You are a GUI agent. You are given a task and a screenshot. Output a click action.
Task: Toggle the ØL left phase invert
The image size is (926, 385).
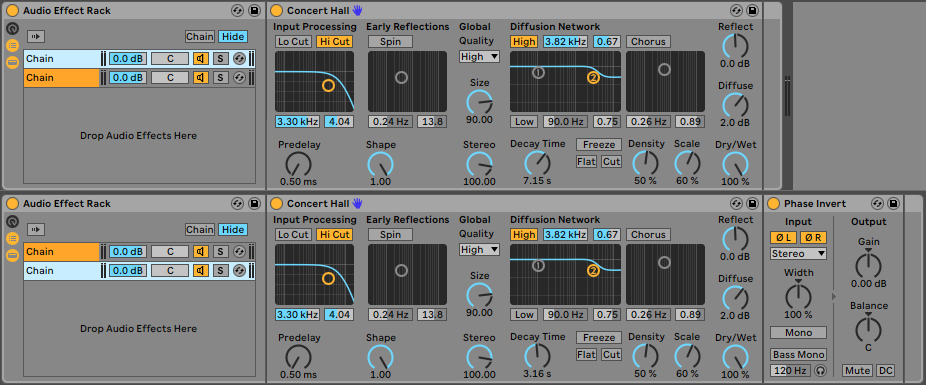[783, 237]
